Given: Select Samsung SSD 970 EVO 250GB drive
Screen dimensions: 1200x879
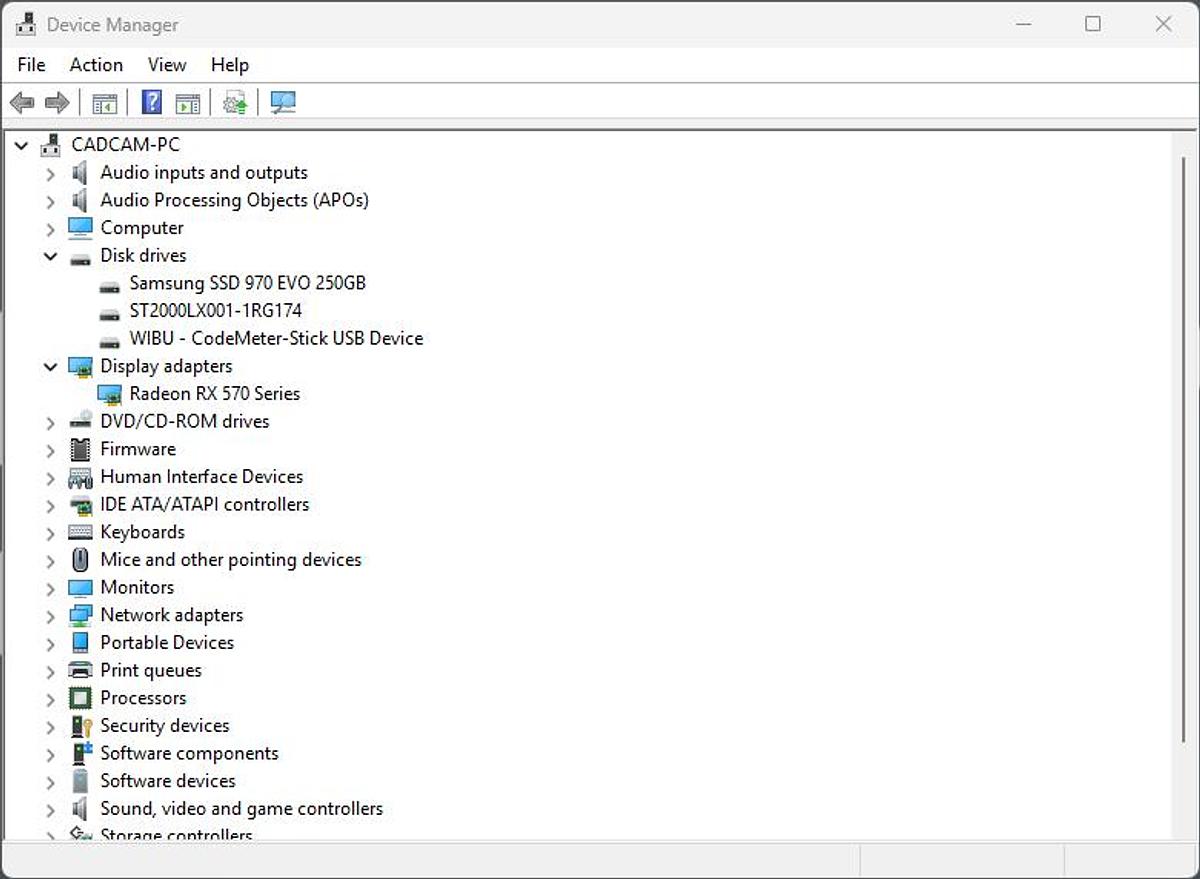Looking at the screenshot, I should pos(247,283).
